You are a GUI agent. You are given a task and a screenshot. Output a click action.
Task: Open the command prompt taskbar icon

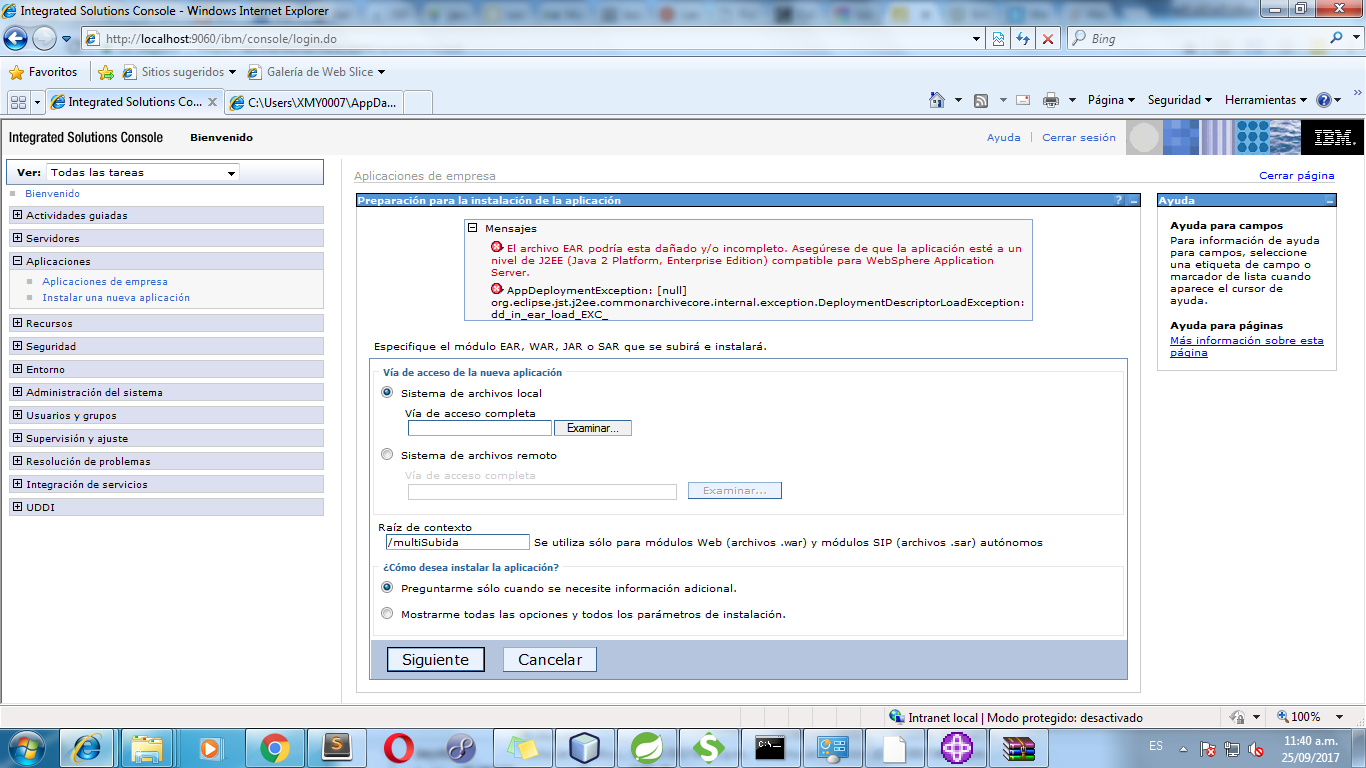pyautogui.click(x=771, y=747)
